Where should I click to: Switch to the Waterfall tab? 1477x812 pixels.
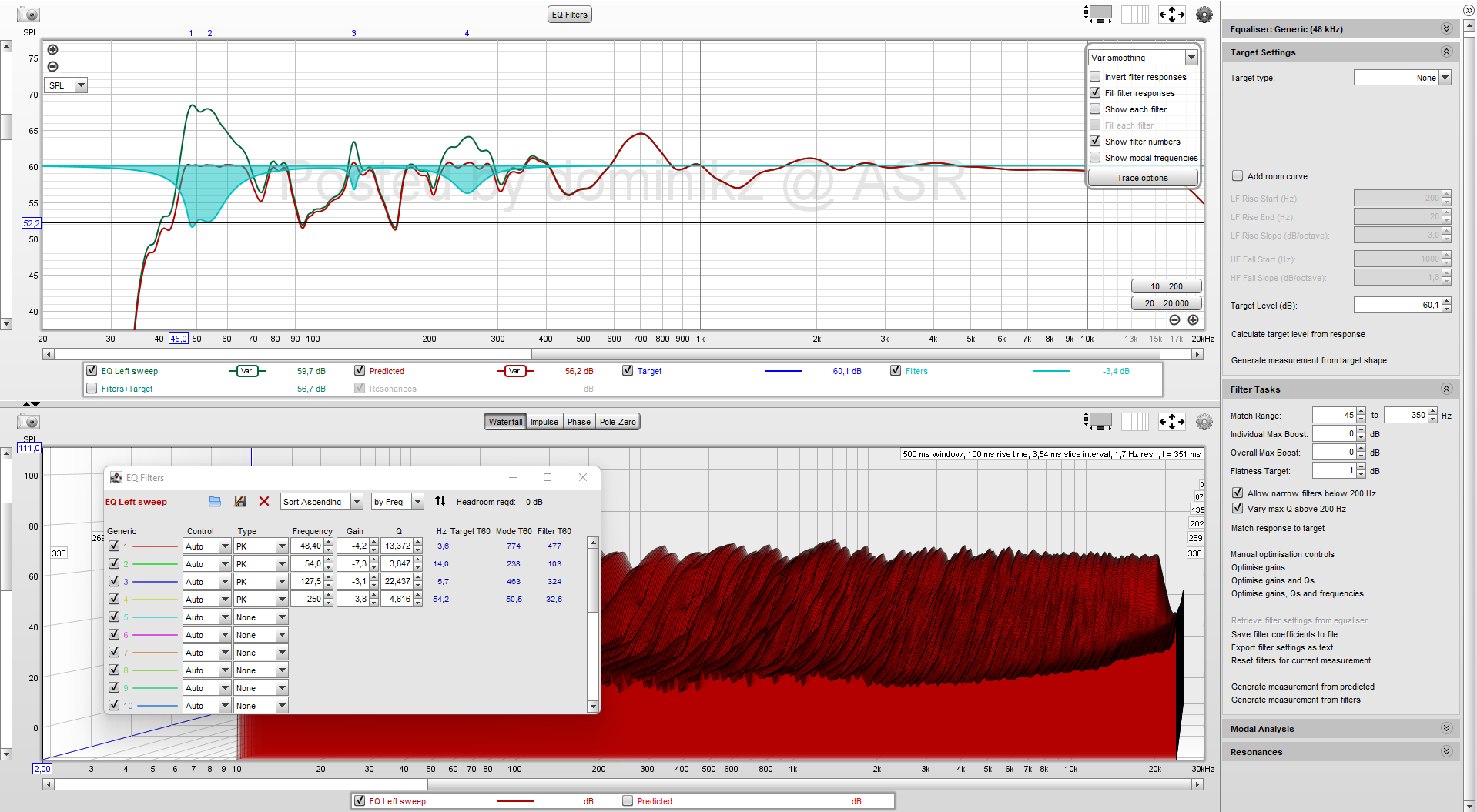coord(505,422)
